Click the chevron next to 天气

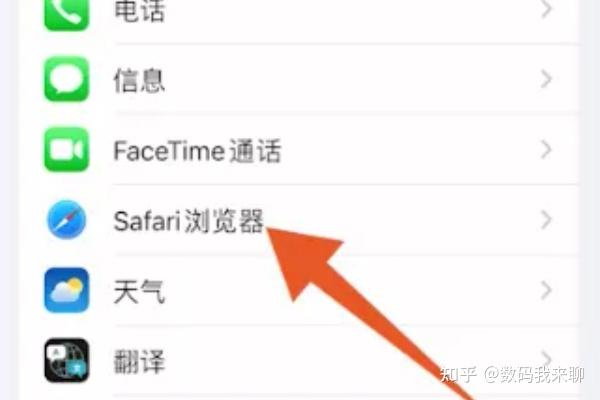point(546,290)
